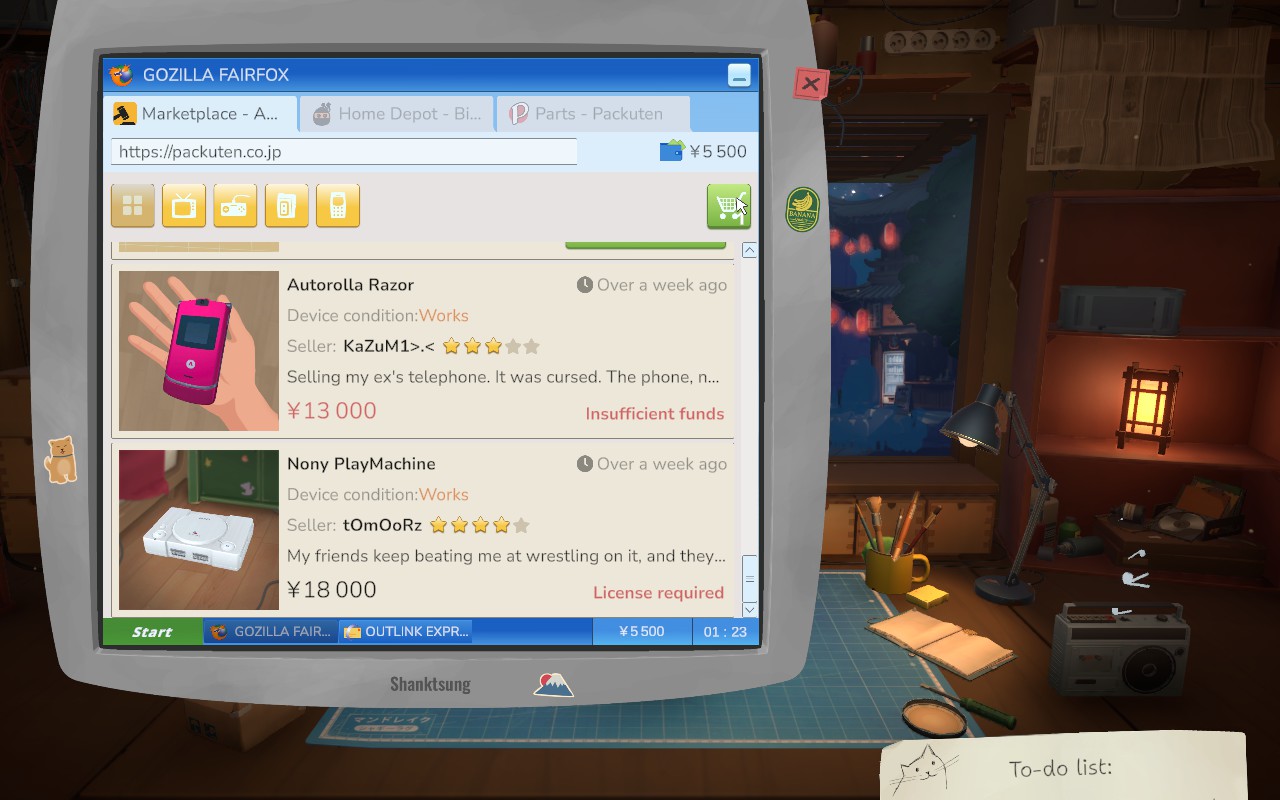Image resolution: width=1280 pixels, height=800 pixels.
Task: Read the Nony PlayMachine description text
Action: [x=506, y=556]
